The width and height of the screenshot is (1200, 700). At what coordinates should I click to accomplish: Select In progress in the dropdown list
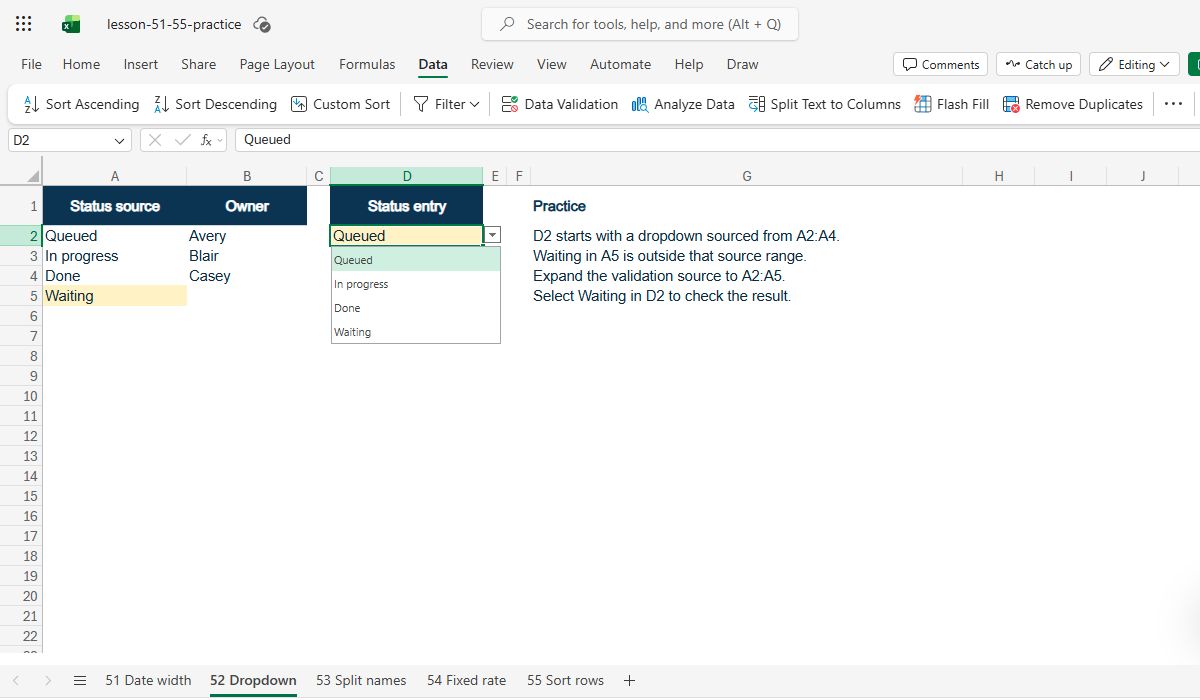(x=416, y=284)
